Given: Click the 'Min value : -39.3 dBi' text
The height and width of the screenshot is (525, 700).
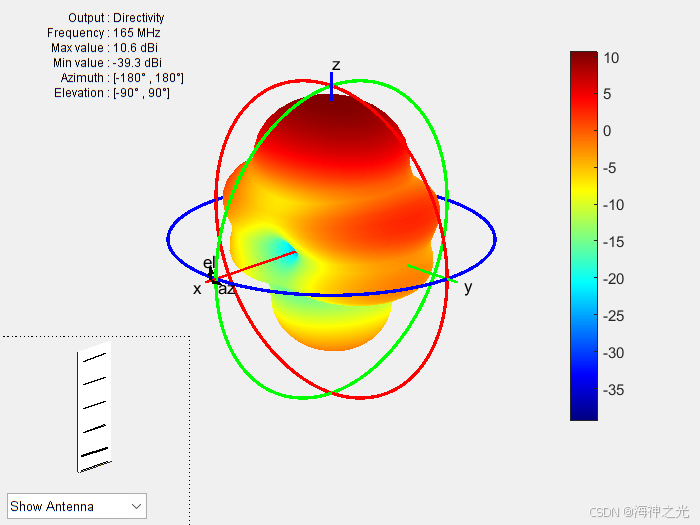Looking at the screenshot, I should pos(107,63).
